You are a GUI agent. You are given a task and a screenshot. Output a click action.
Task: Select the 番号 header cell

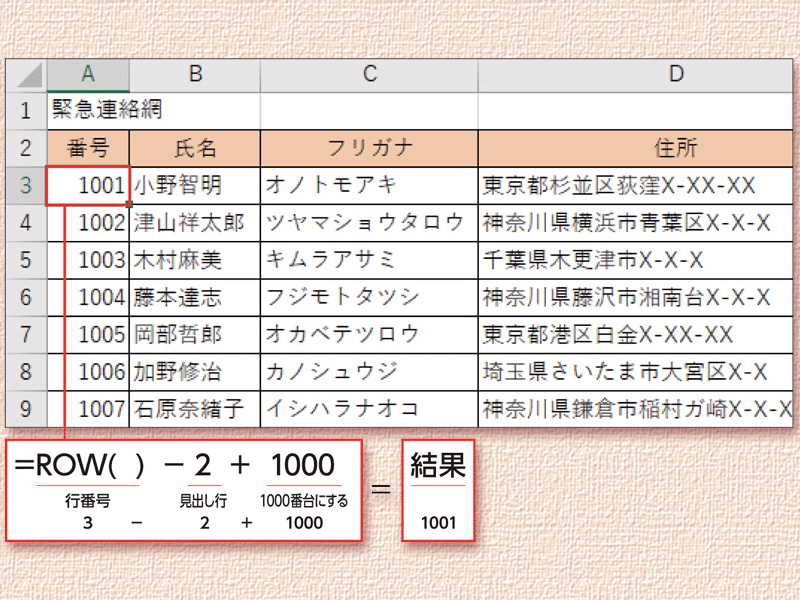tap(88, 148)
